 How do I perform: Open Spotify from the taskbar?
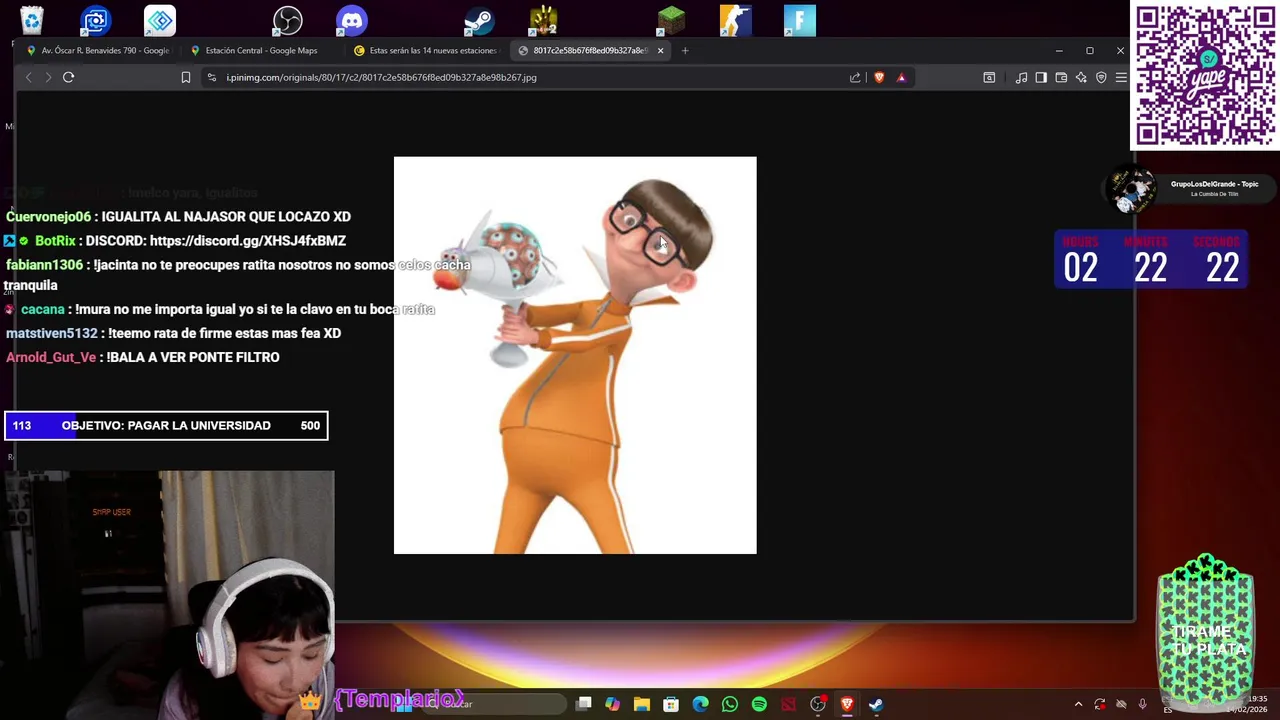coord(759,704)
